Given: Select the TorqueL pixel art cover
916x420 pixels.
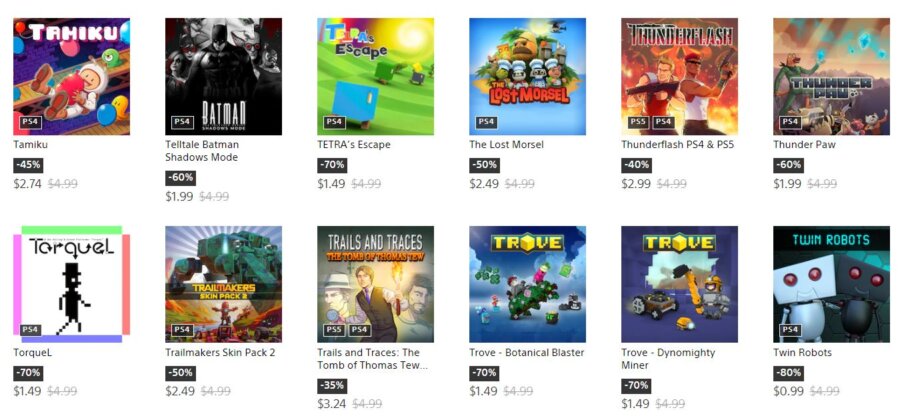Looking at the screenshot, I should 71,284.
